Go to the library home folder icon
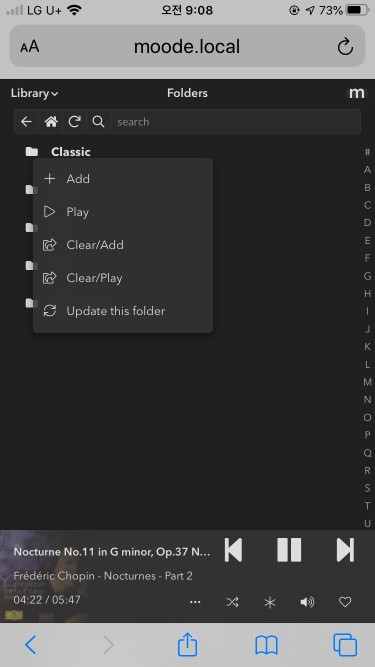The width and height of the screenshot is (375, 667). pyautogui.click(x=51, y=122)
